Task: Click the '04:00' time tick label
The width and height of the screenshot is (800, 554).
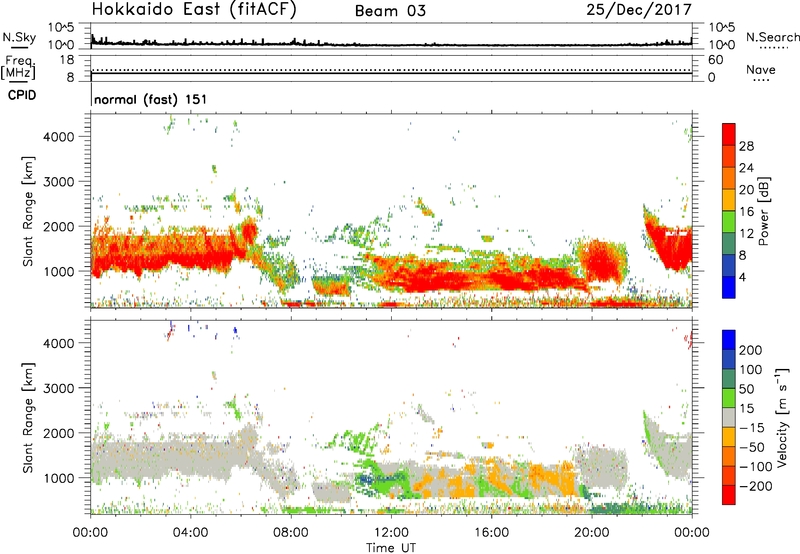Action: [x=191, y=533]
